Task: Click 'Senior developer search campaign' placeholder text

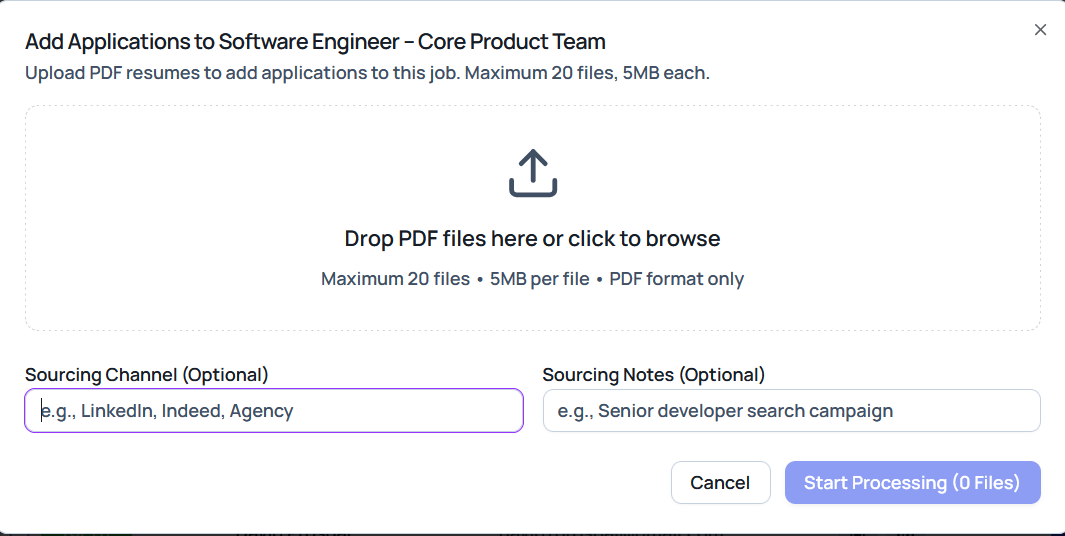Action: coord(745,411)
